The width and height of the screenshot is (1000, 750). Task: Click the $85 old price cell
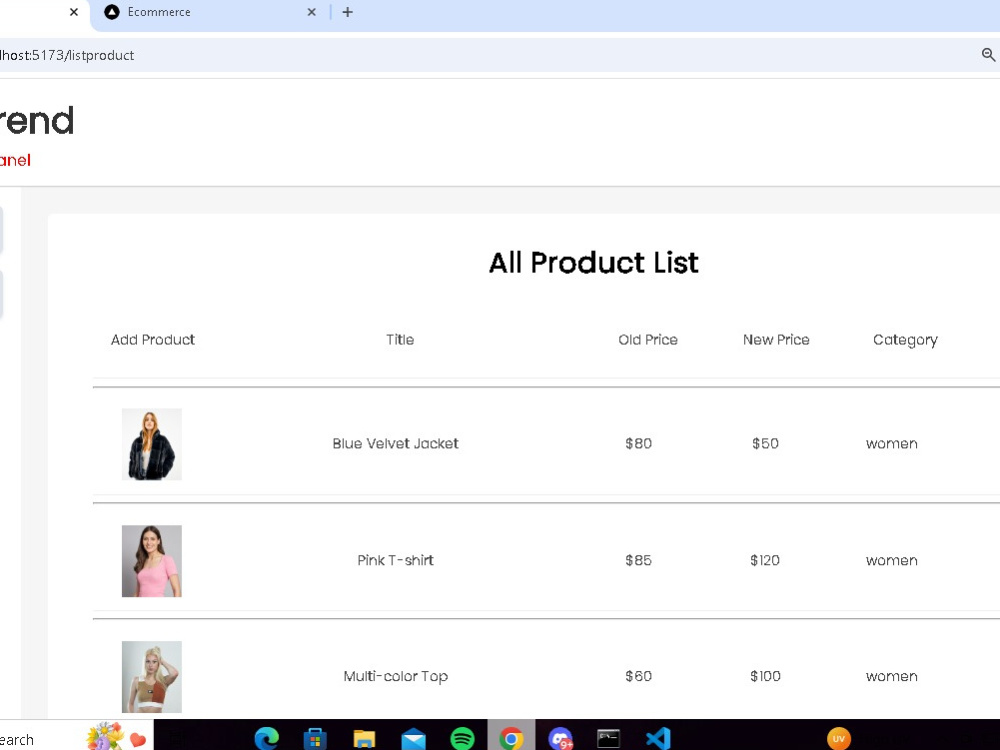click(x=638, y=561)
